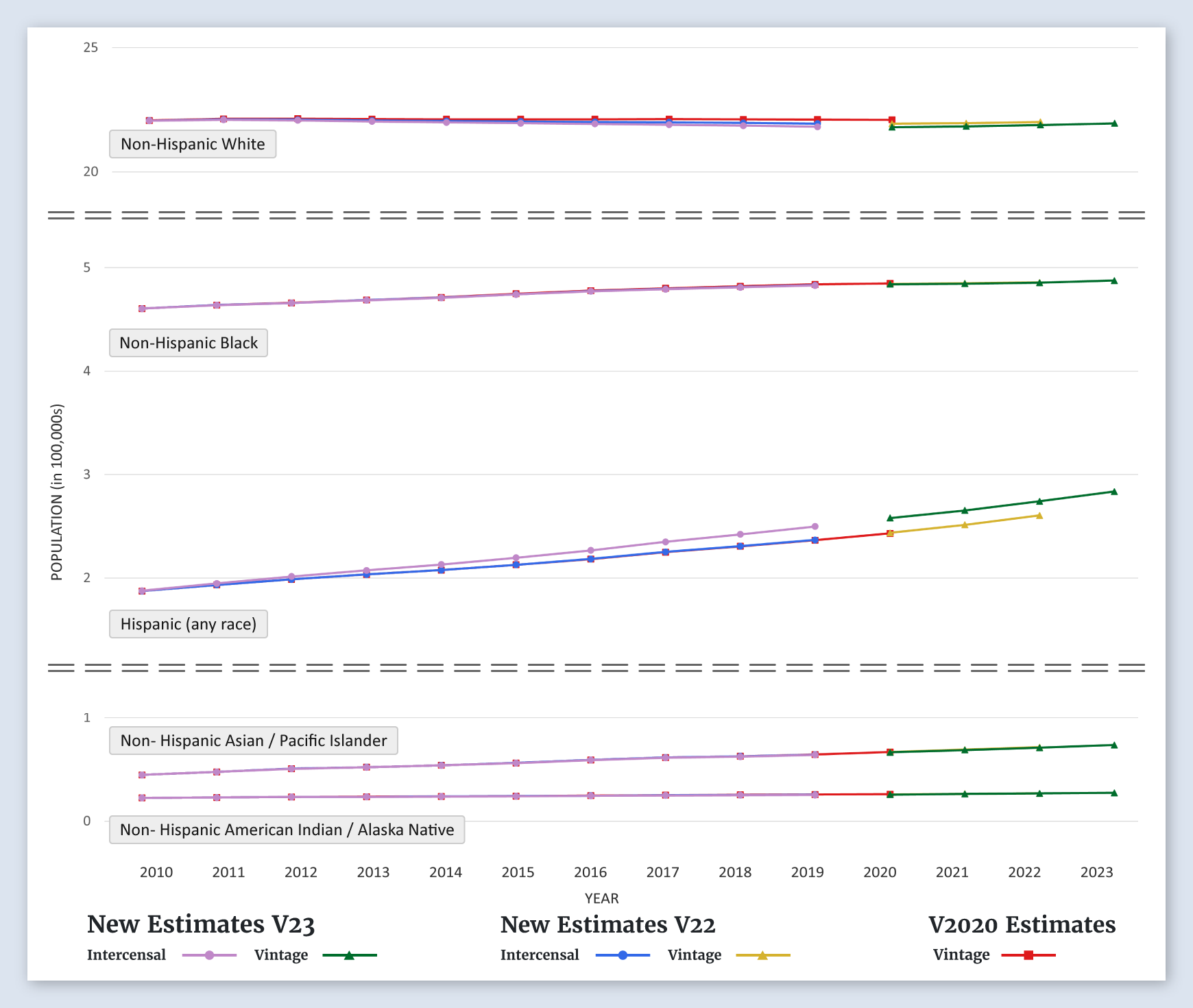
Task: Click the YEAR x-axis title
Action: (x=601, y=898)
